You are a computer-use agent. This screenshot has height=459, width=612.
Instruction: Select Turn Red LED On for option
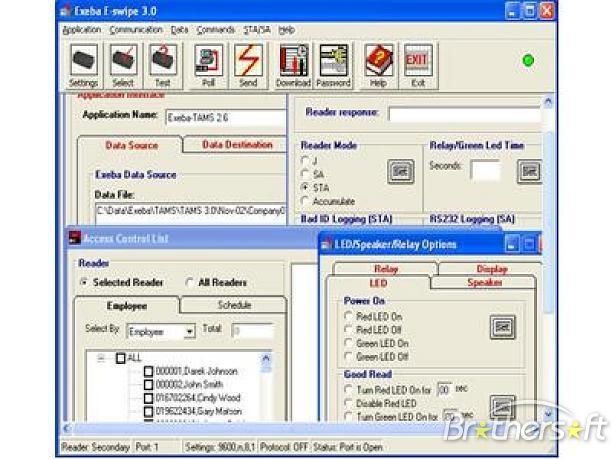pos(348,390)
